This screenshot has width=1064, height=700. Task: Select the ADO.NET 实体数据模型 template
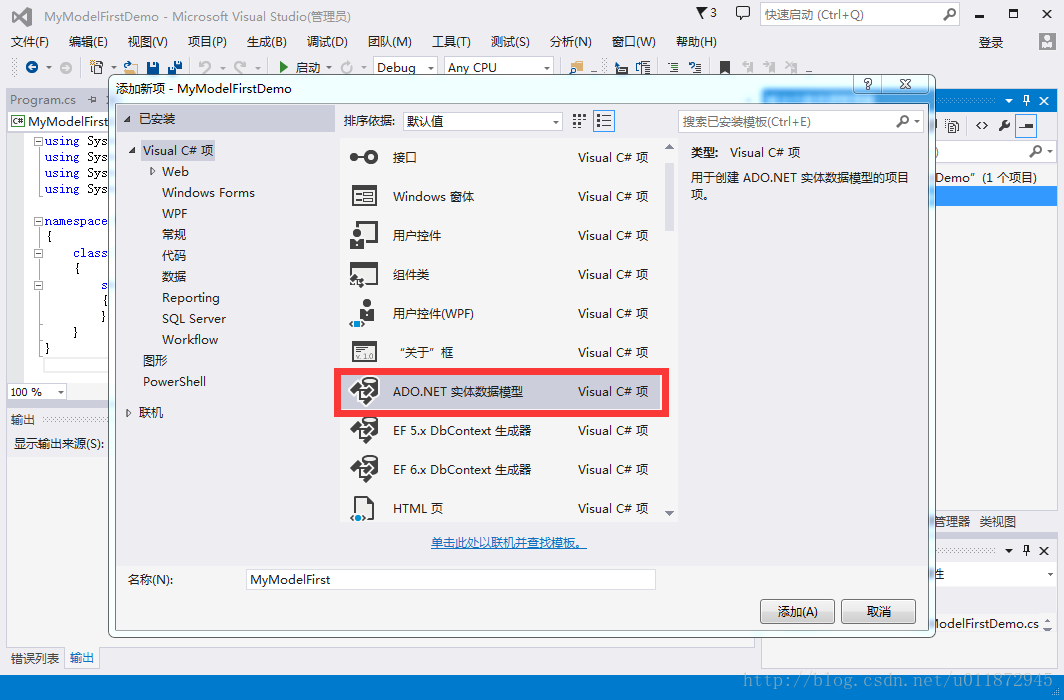click(x=501, y=391)
